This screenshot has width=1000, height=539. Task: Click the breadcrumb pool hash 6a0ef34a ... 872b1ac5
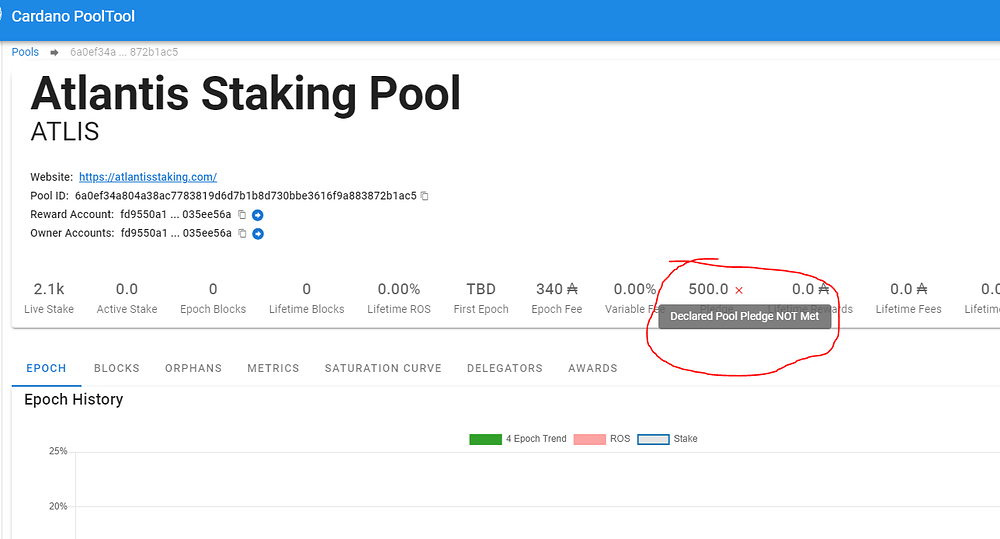[124, 52]
